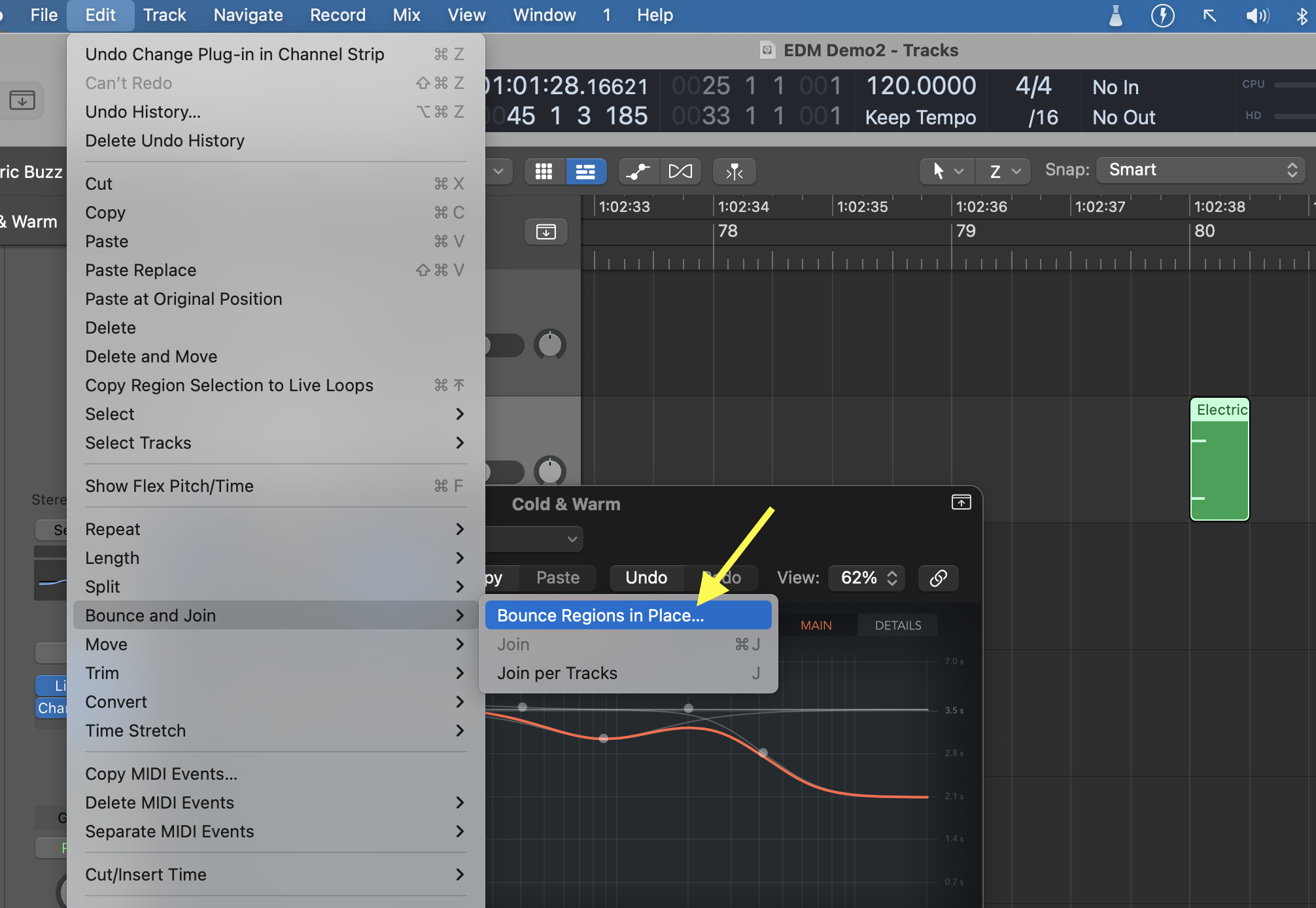
Task: Switch to the MAIN tab in plug-in
Action: pyautogui.click(x=816, y=625)
